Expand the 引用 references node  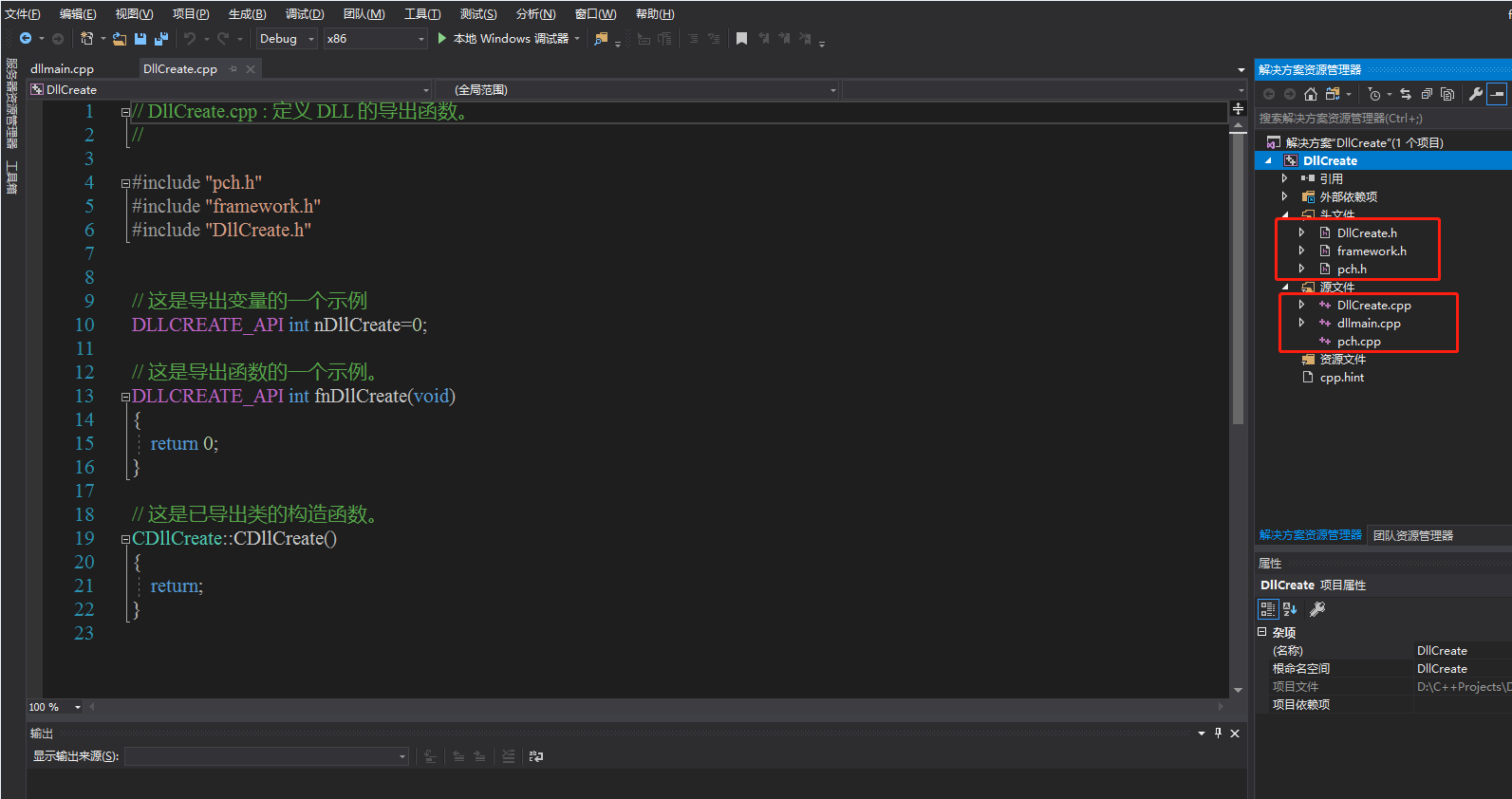click(x=1285, y=178)
